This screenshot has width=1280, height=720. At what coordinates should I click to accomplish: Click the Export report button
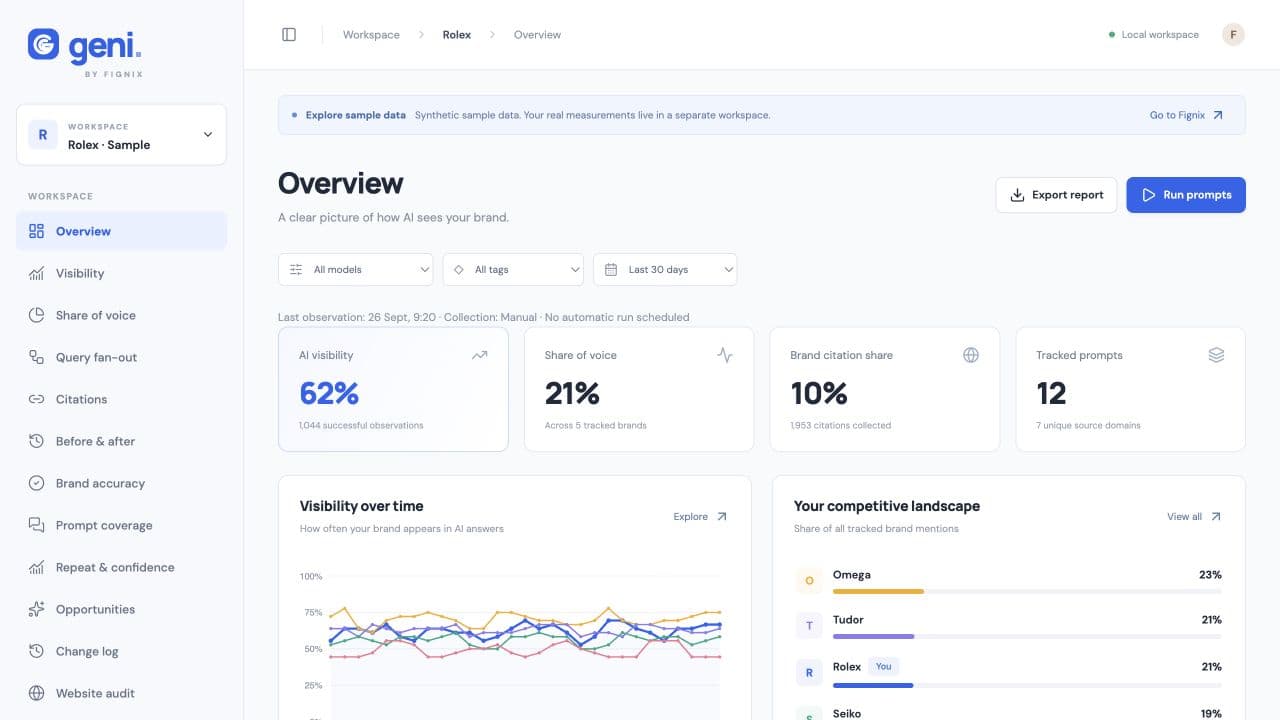pyautogui.click(x=1056, y=195)
